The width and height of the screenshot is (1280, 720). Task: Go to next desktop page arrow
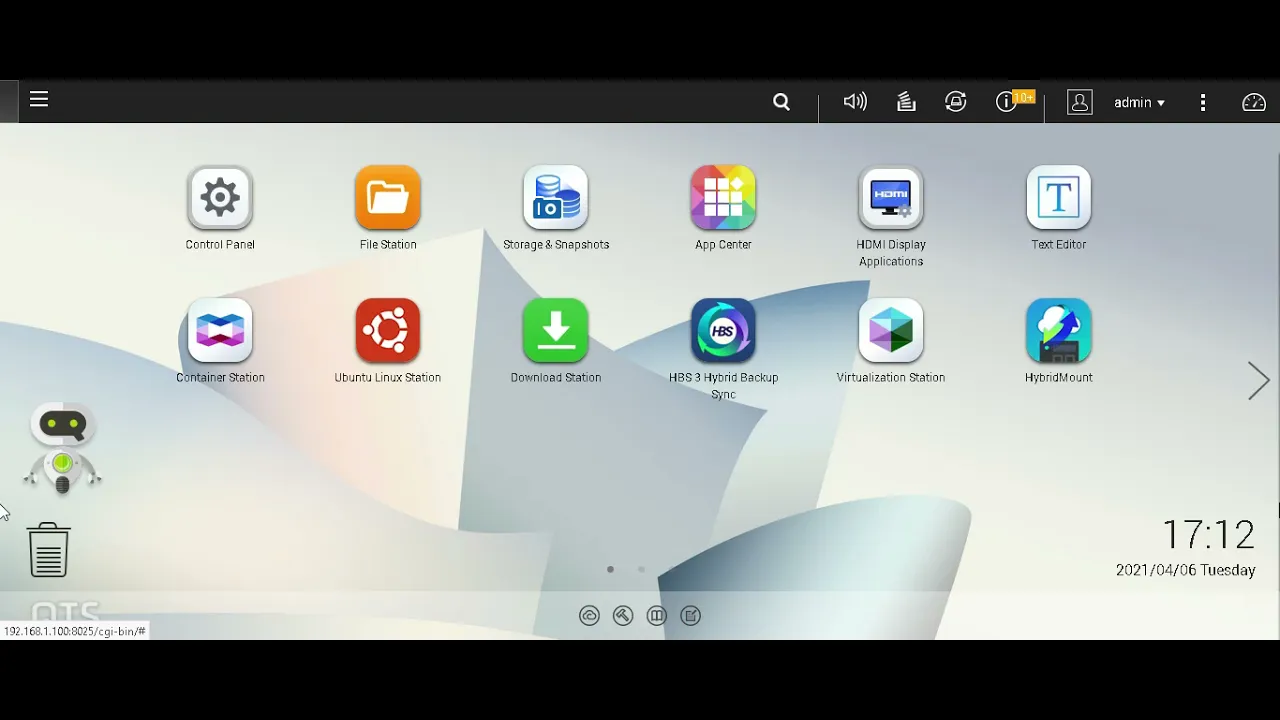click(1258, 381)
